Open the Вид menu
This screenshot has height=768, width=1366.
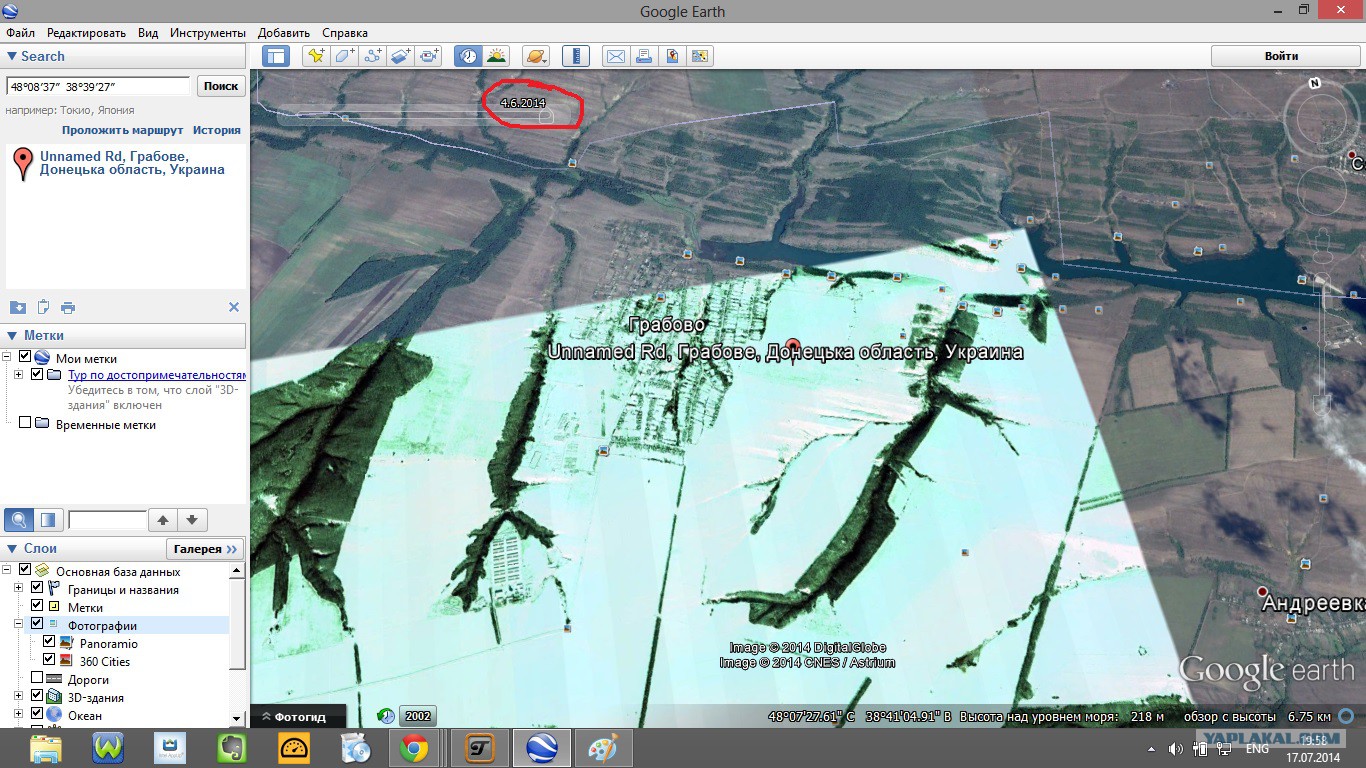[148, 33]
